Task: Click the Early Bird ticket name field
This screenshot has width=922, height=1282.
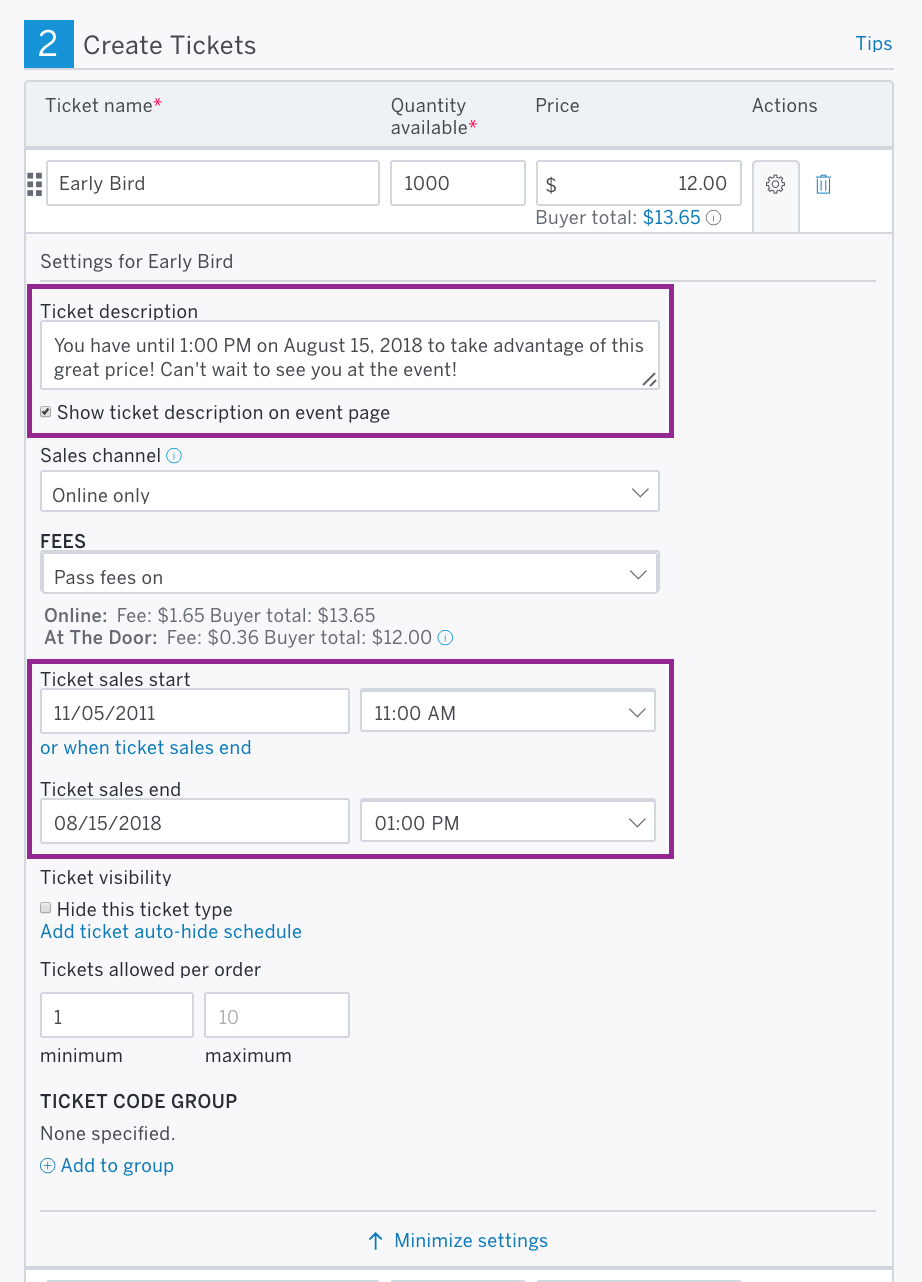Action: (213, 183)
